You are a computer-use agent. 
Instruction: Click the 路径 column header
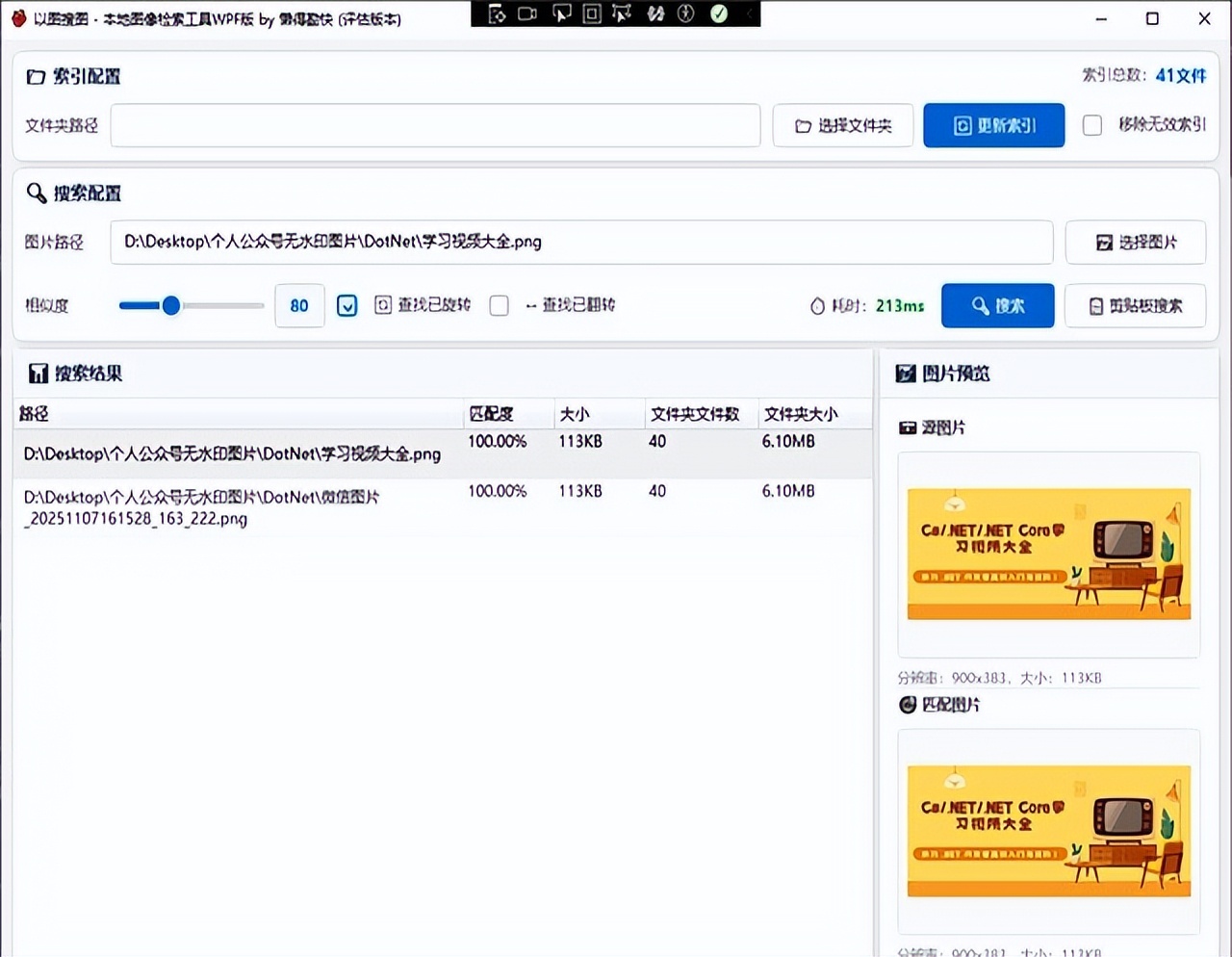[35, 414]
